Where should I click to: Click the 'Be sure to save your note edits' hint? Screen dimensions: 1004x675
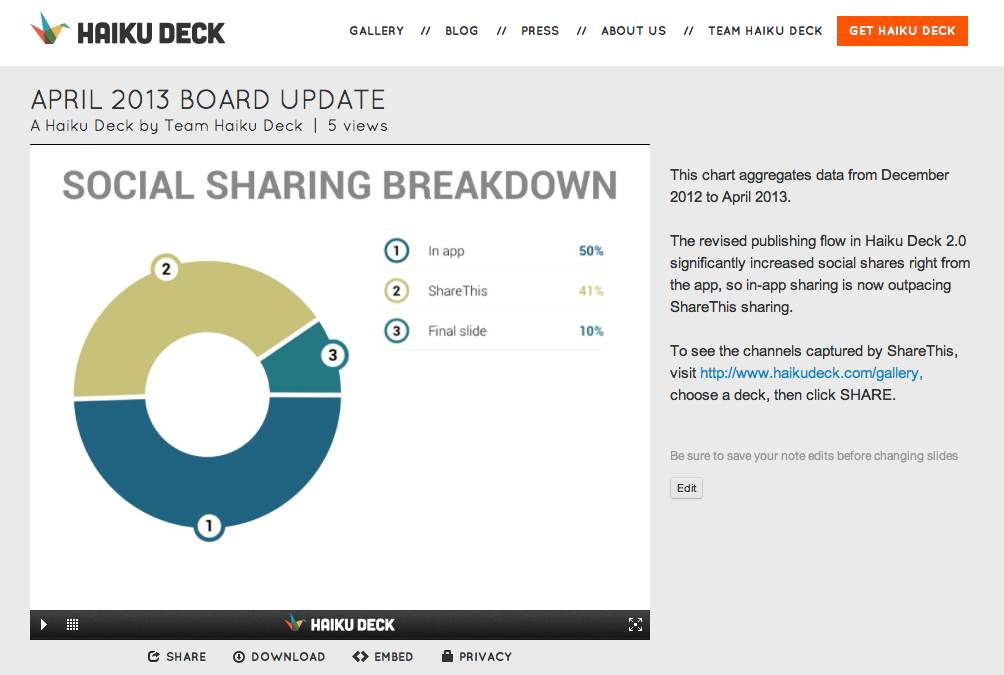pos(814,455)
